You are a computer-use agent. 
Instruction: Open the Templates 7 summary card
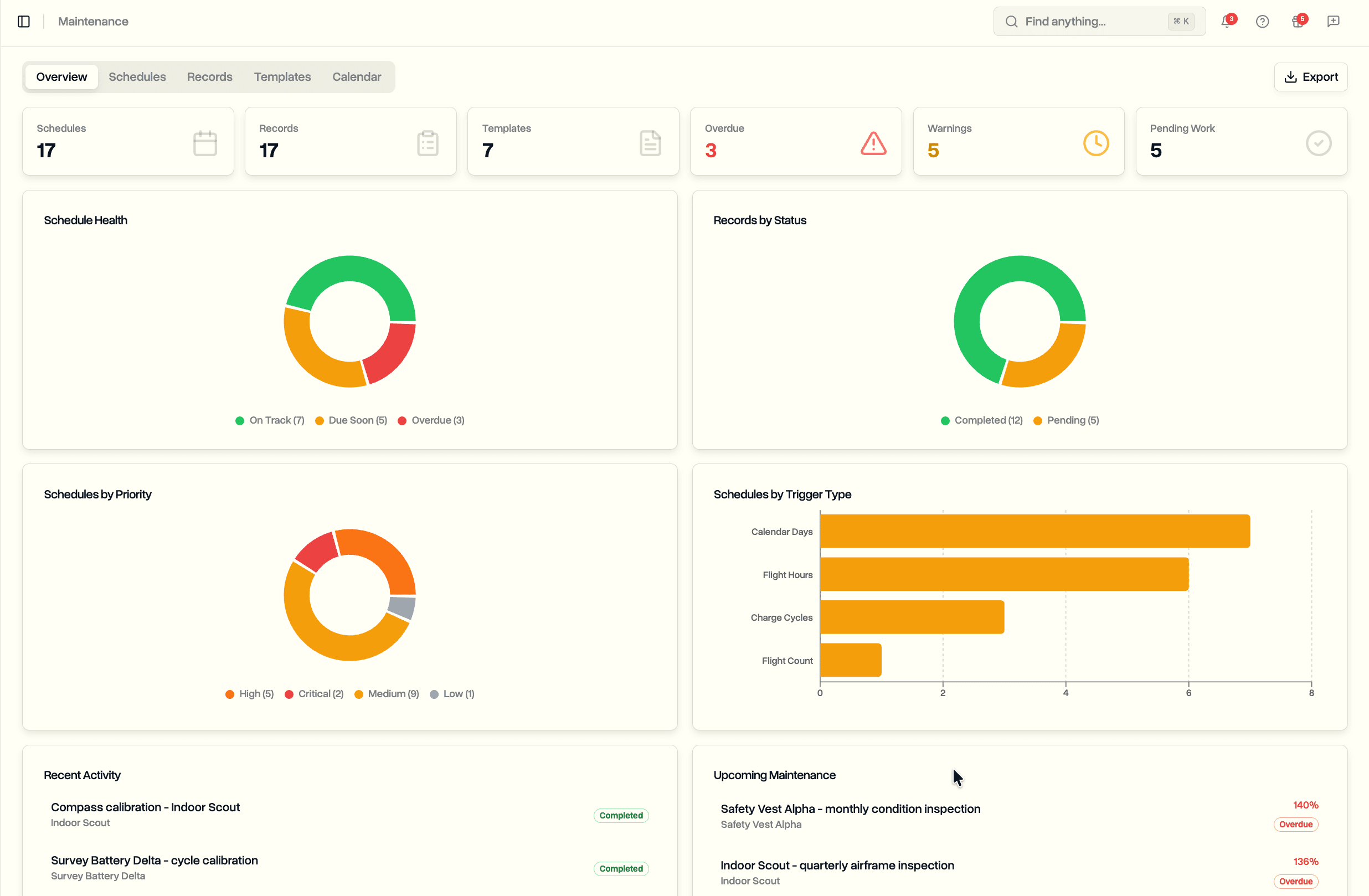coord(573,141)
